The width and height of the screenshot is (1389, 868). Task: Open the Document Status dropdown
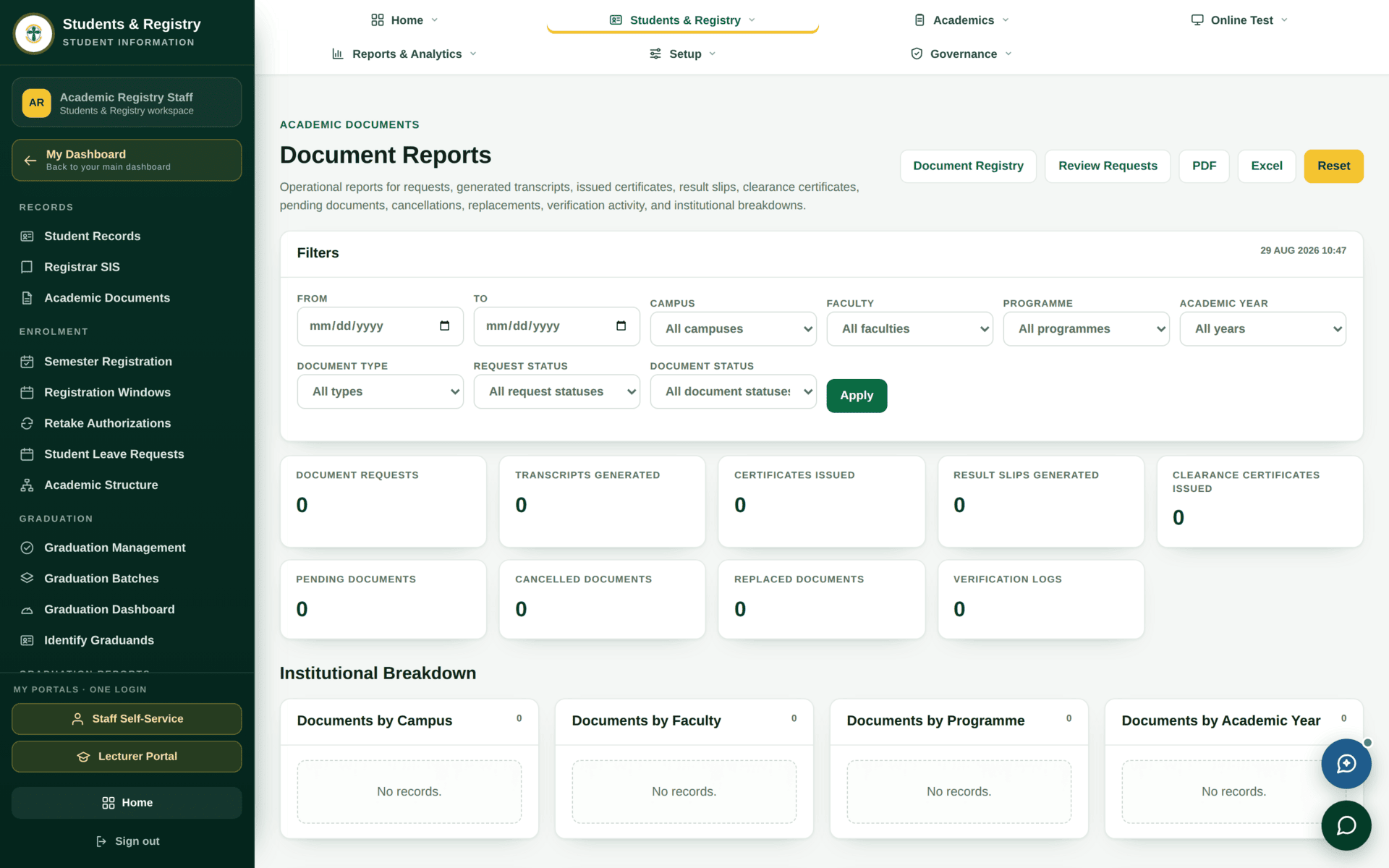click(733, 391)
